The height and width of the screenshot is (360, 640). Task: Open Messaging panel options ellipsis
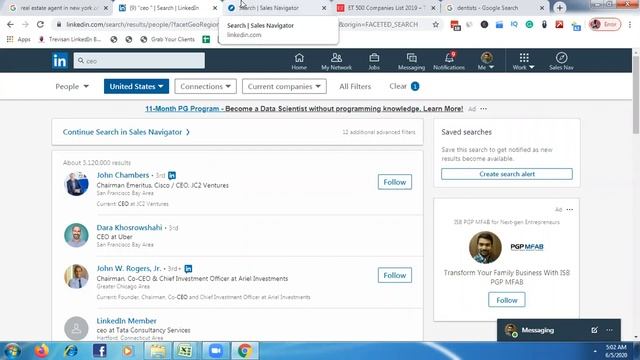609,330
